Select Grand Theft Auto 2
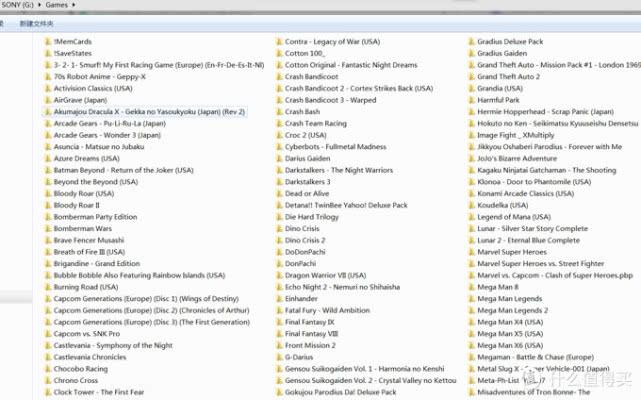 point(509,77)
